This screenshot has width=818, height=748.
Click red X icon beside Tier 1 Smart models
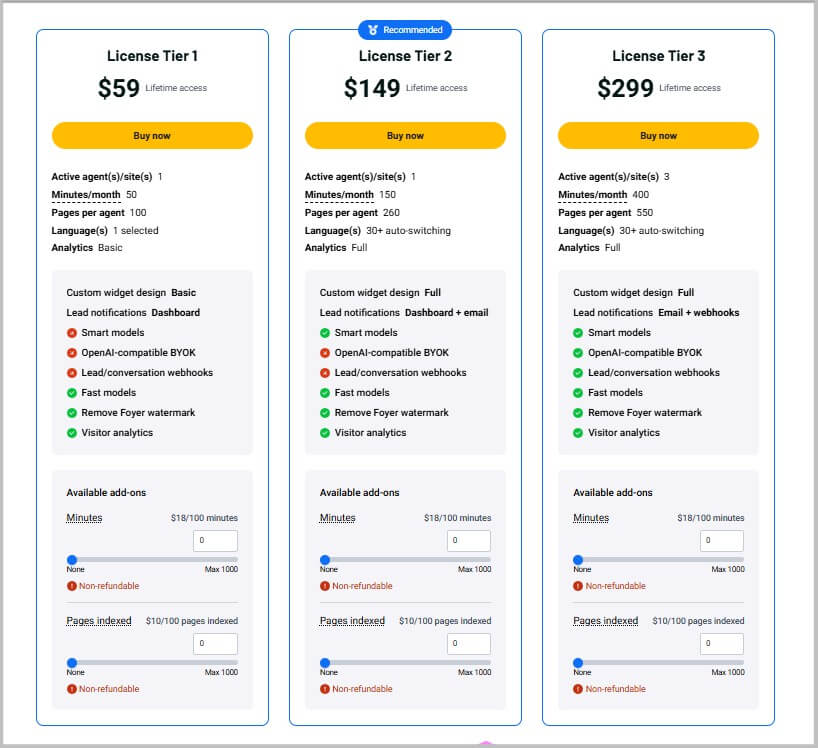click(x=72, y=333)
